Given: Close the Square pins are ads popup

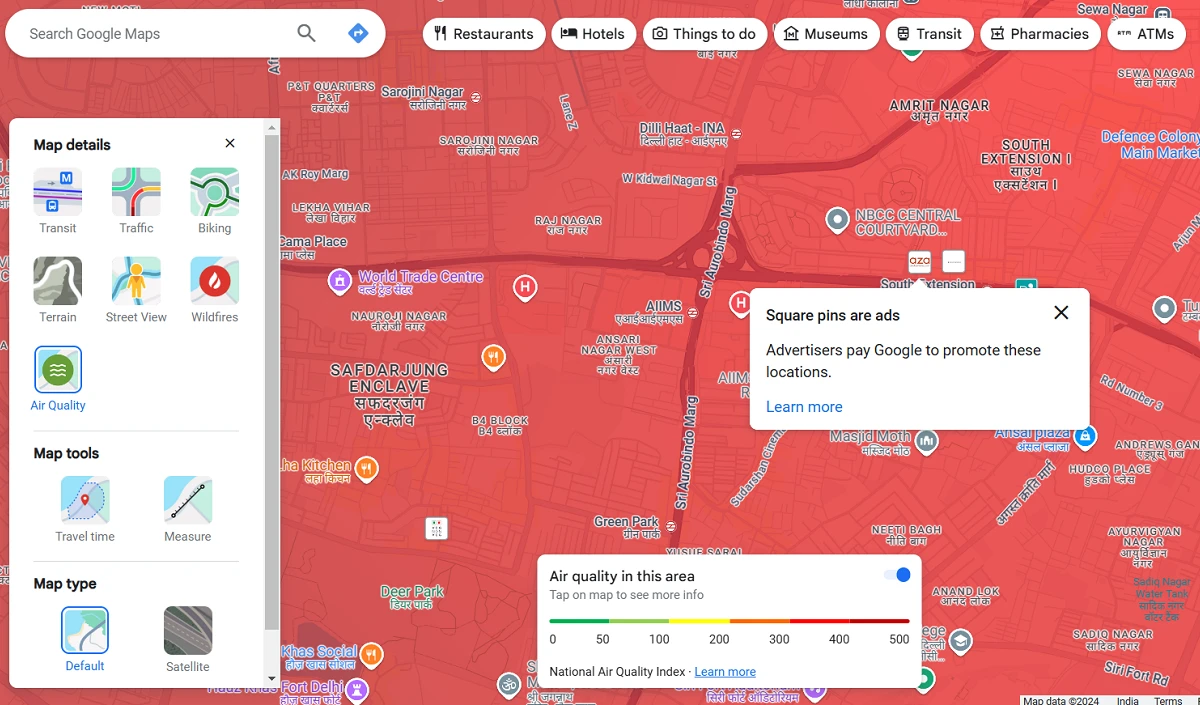Looking at the screenshot, I should pos(1061,313).
